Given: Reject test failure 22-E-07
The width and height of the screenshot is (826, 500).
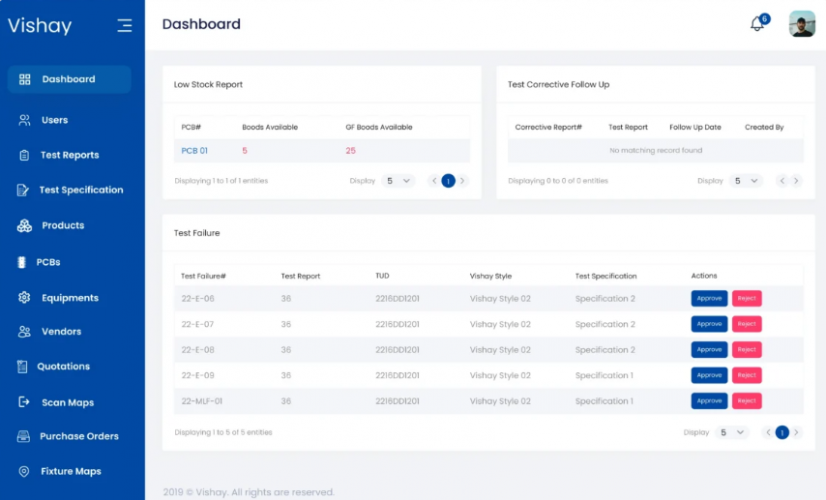Looking at the screenshot, I should tap(746, 324).
